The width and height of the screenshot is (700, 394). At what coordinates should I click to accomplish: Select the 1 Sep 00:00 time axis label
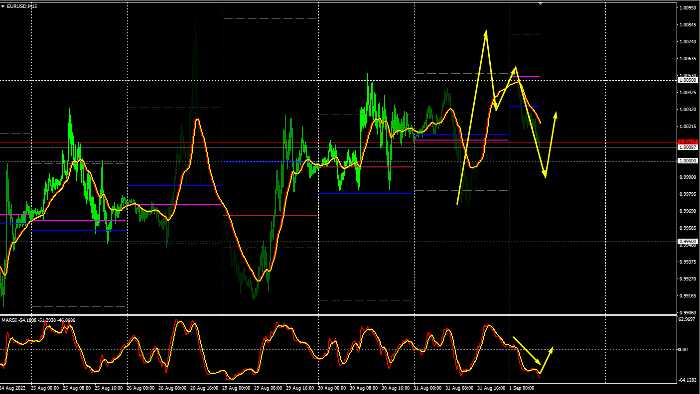click(522, 388)
